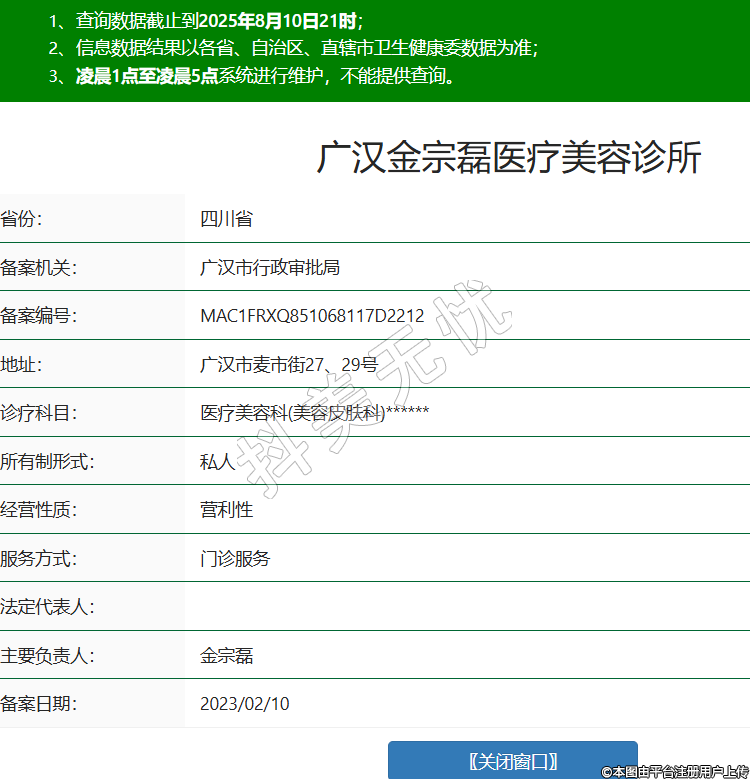Click the 本图由平台注册用户上传 footer text
Image resolution: width=750 pixels, height=779 pixels.
click(x=675, y=771)
